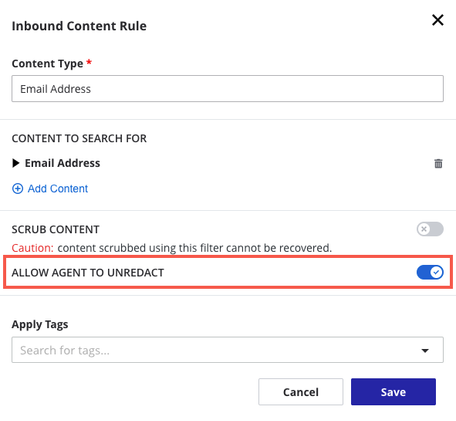Click the ALLOW AGENT TO UNREDACT label
Image resolution: width=456 pixels, height=421 pixels.
[88, 273]
